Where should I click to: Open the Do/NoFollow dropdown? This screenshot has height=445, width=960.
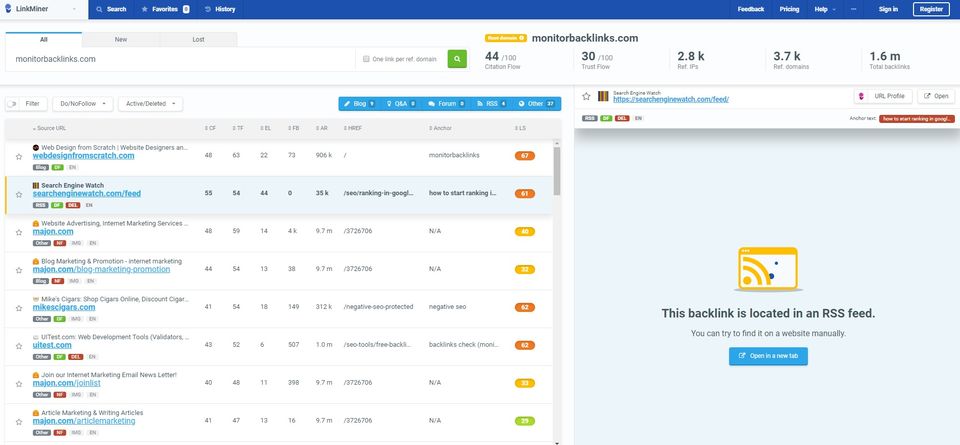click(x=83, y=104)
